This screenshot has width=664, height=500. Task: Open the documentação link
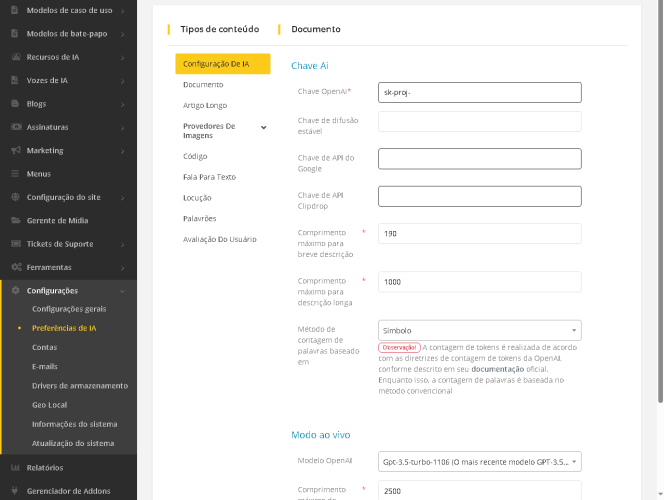pos(497,369)
